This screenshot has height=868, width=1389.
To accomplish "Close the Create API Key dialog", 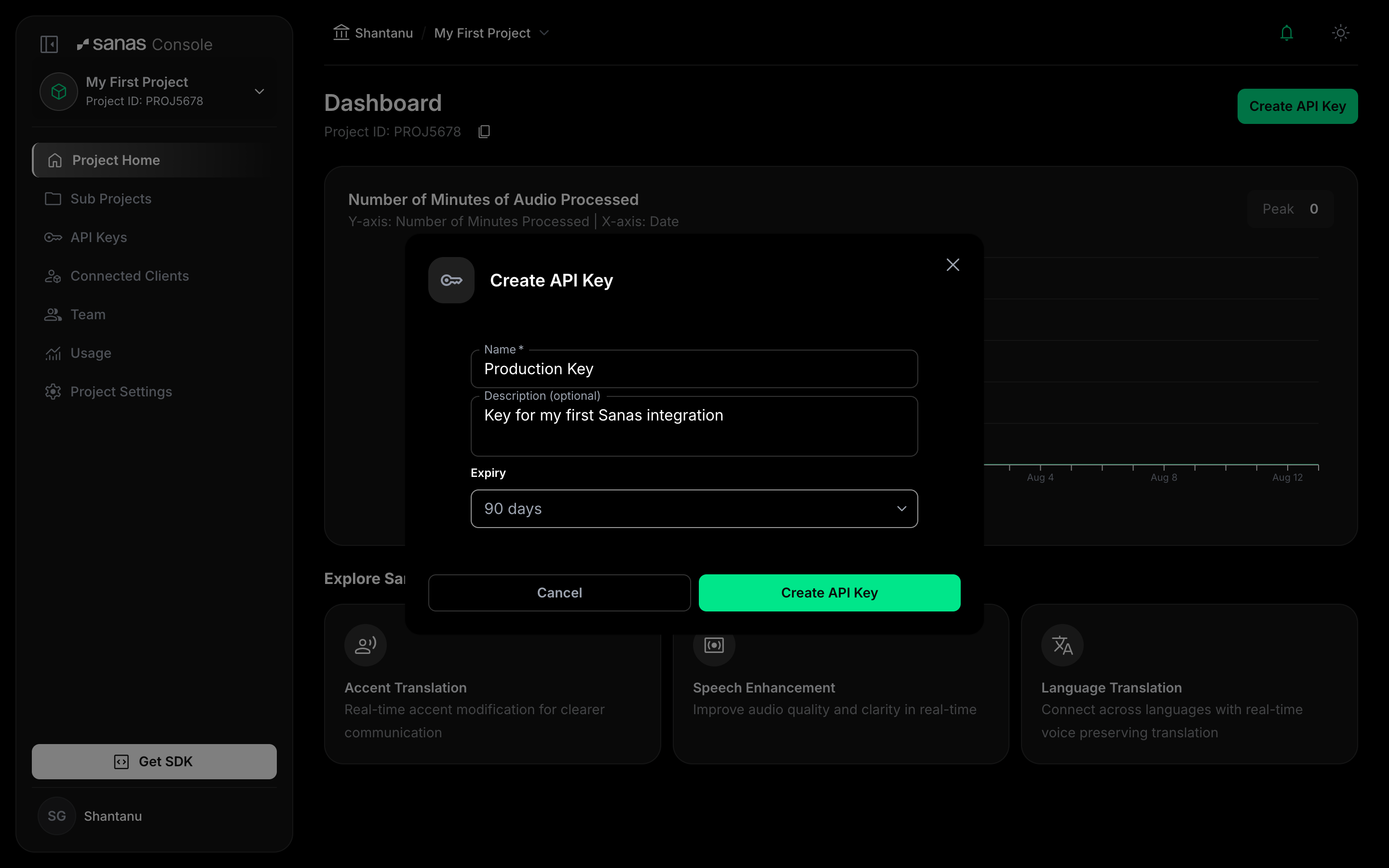I will [x=953, y=265].
